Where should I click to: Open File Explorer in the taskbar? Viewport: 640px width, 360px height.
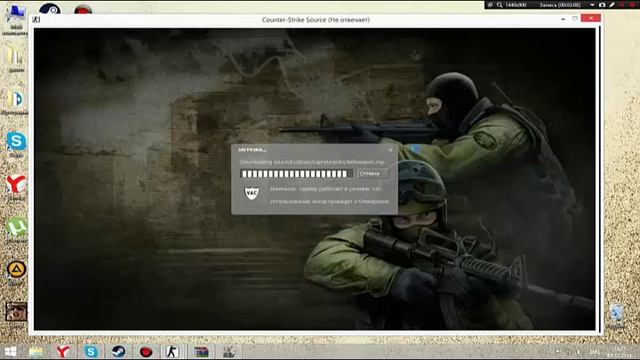(36, 351)
